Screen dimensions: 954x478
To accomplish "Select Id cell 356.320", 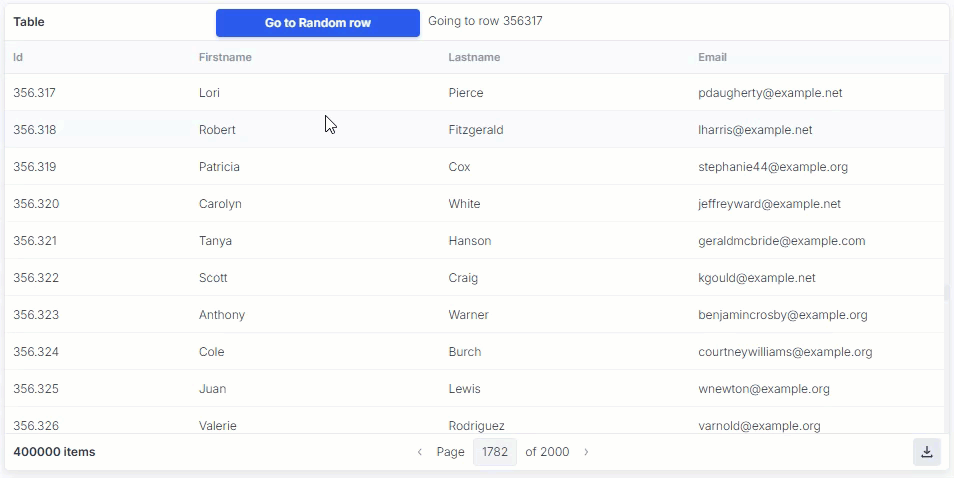I will pyautogui.click(x=37, y=204).
